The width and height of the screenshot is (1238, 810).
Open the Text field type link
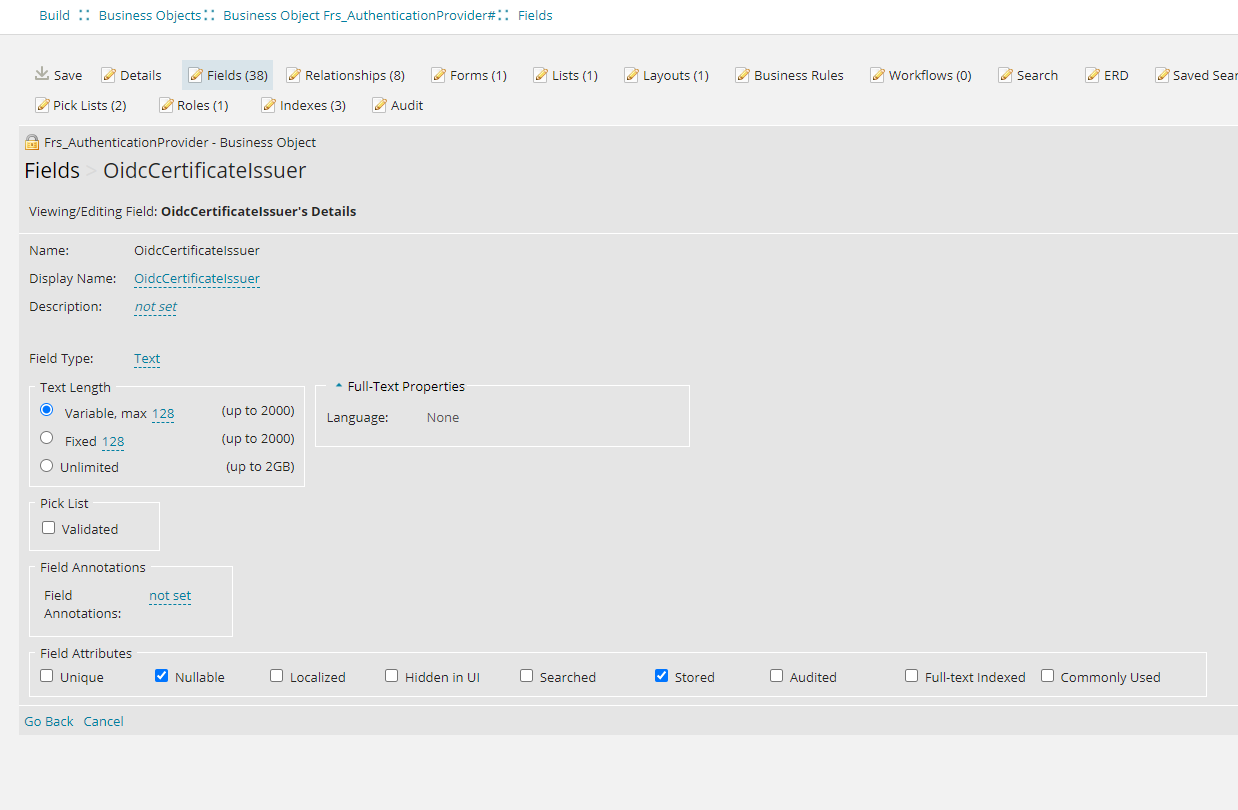(x=146, y=358)
